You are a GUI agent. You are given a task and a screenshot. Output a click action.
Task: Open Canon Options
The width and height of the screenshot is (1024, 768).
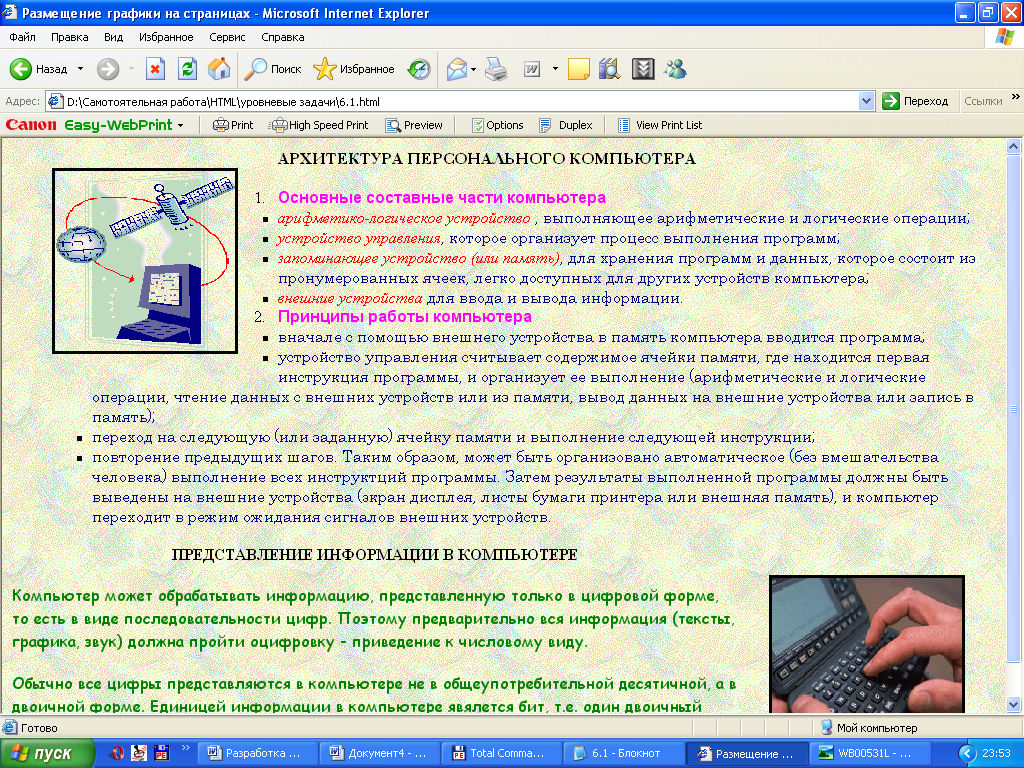click(498, 125)
